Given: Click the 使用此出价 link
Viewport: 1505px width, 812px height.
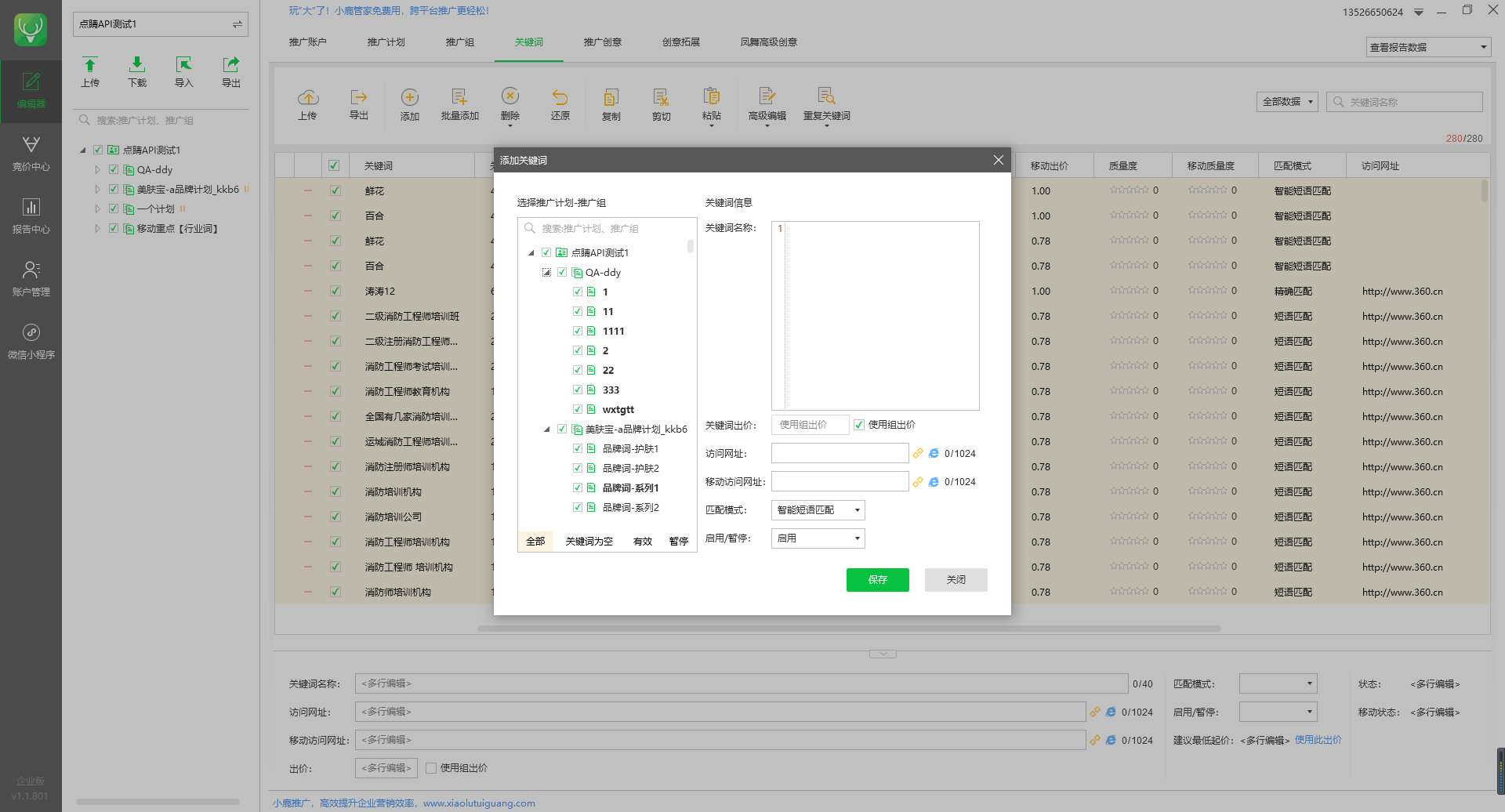Looking at the screenshot, I should [x=1318, y=740].
